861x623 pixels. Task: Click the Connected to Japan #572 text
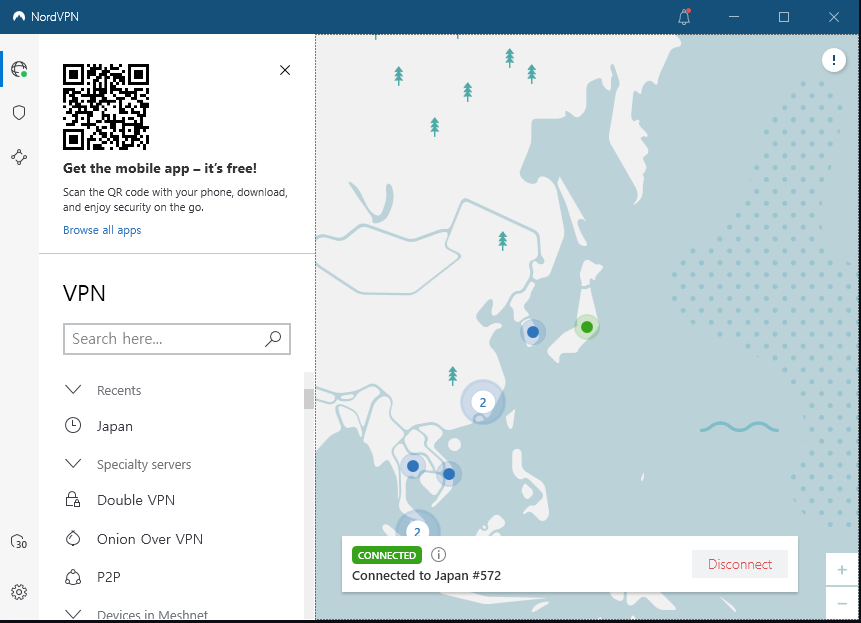pyautogui.click(x=426, y=576)
